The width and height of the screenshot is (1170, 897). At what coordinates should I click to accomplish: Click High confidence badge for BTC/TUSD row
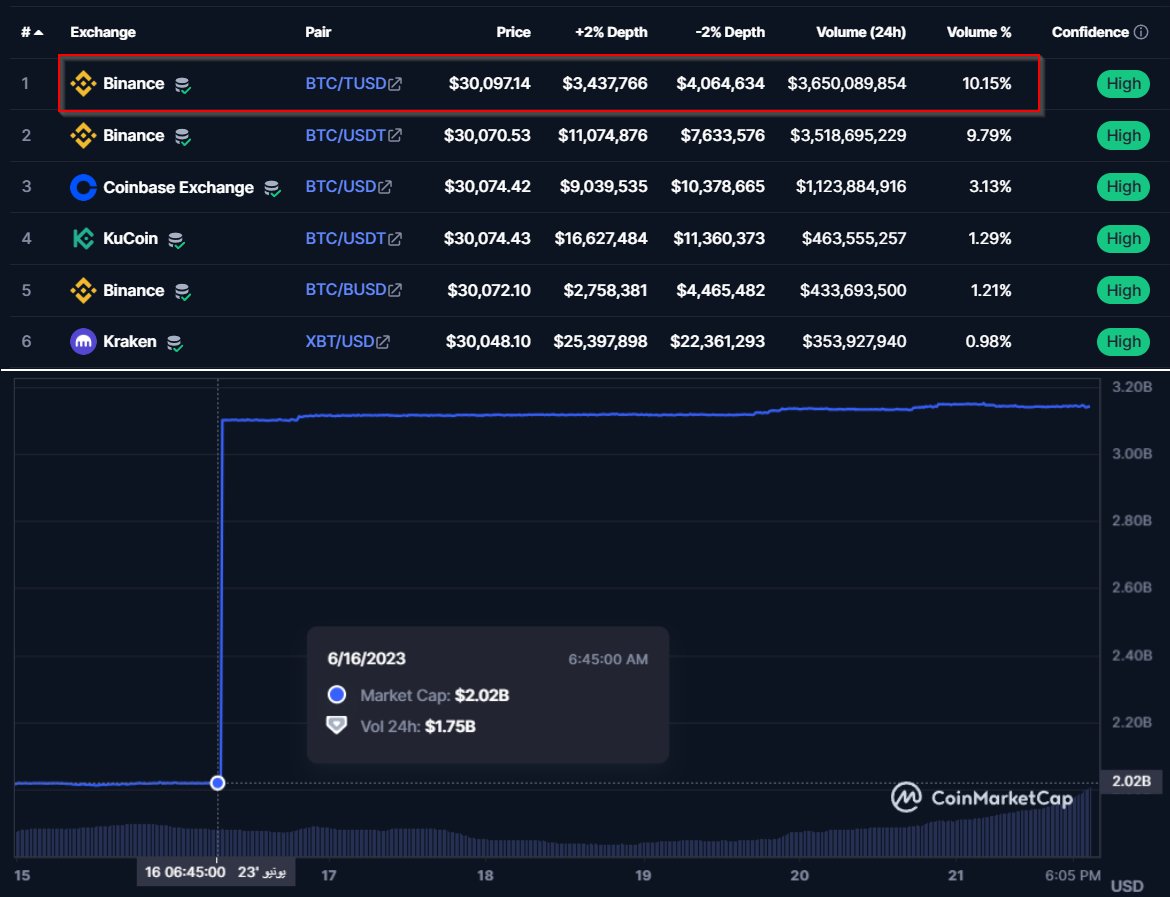[x=1123, y=84]
